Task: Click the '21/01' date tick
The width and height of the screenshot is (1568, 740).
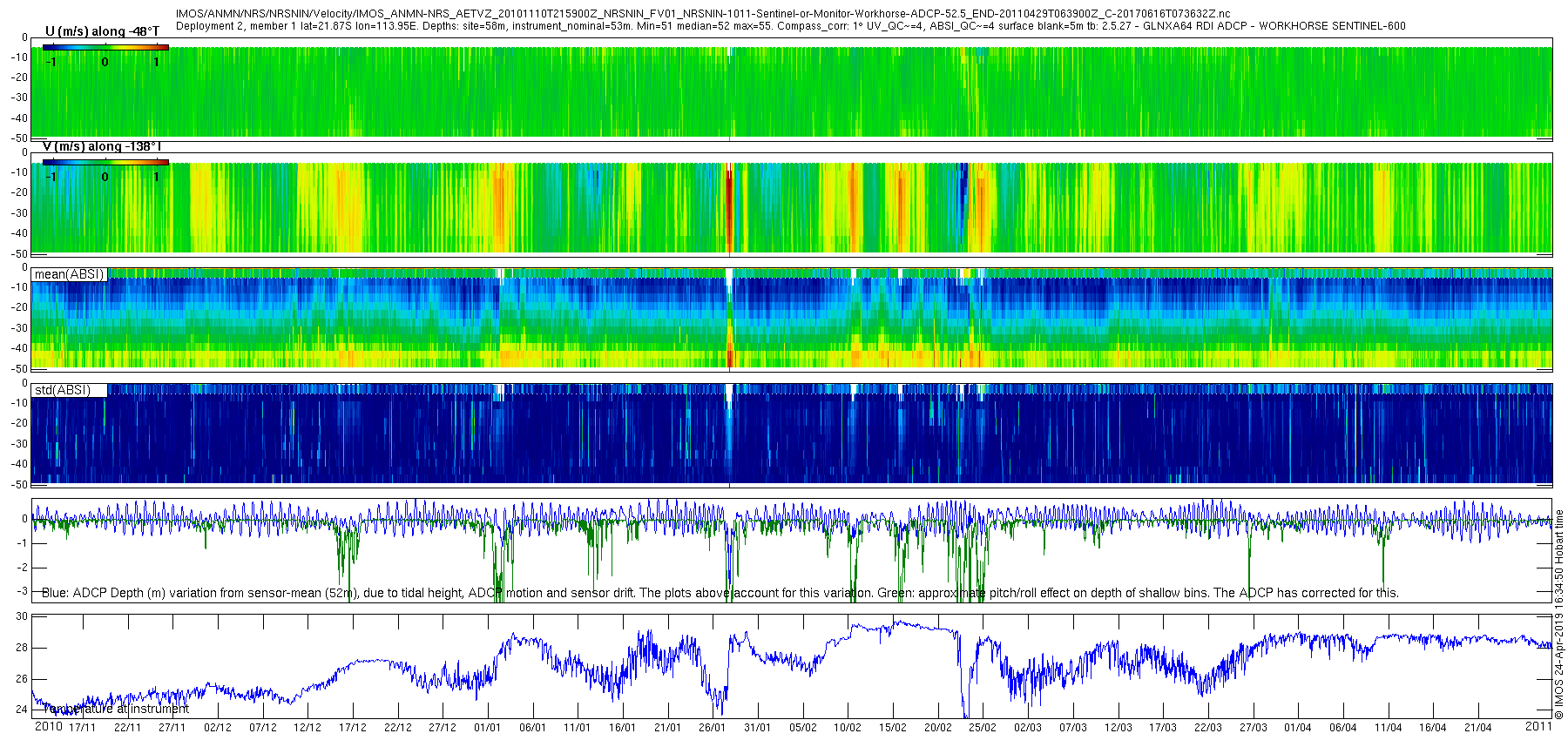Action: 668,728
